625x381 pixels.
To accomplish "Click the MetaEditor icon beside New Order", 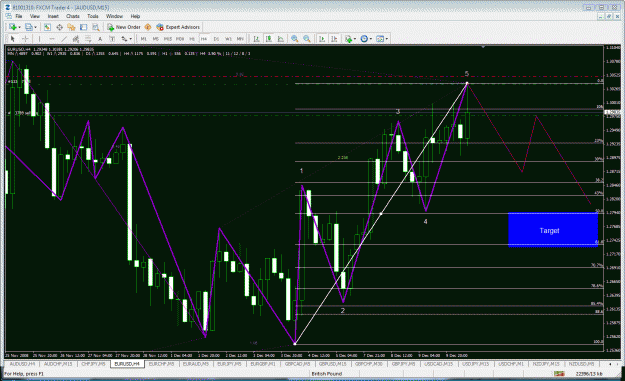I will click(x=148, y=27).
